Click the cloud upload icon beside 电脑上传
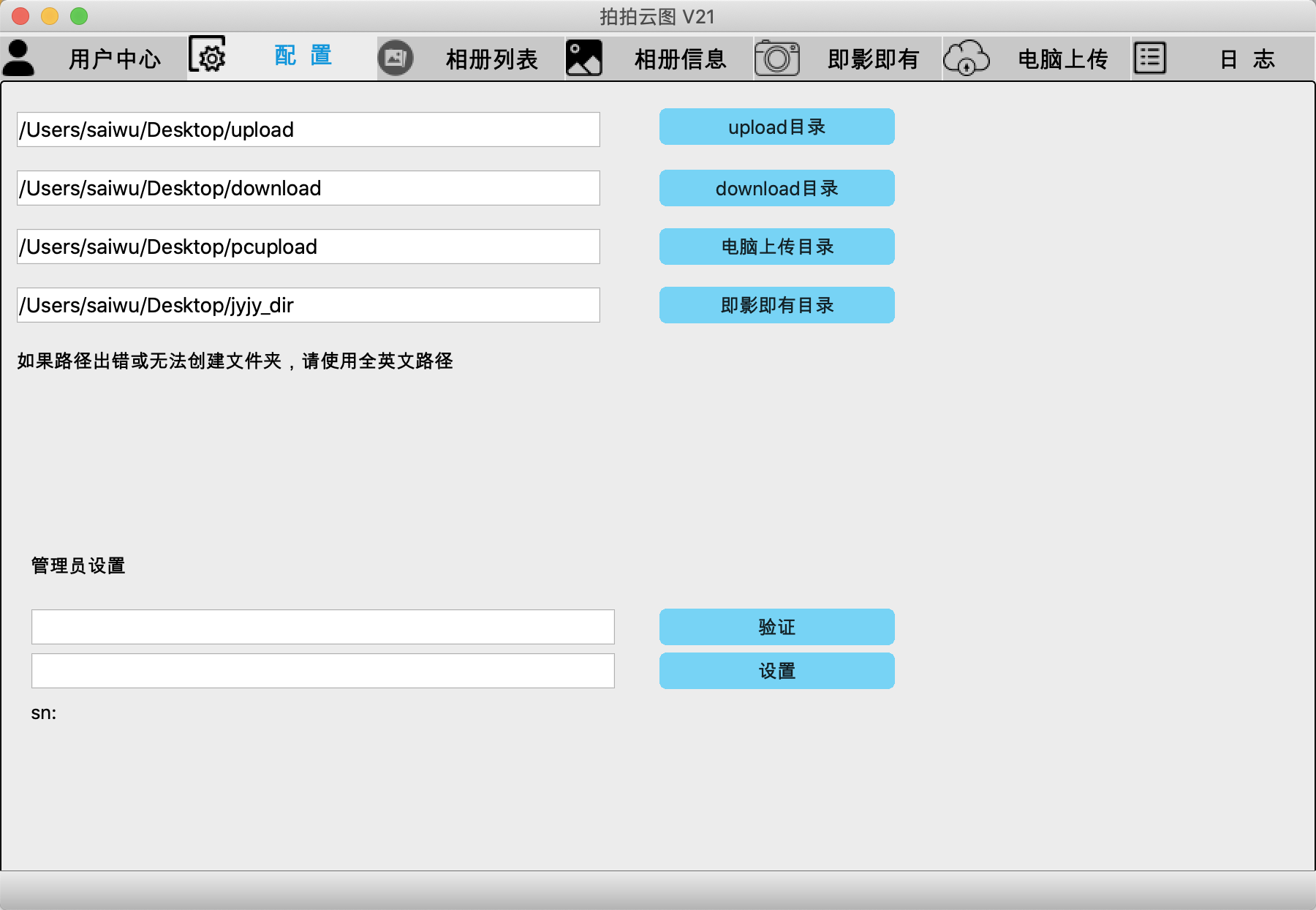This screenshot has height=910, width=1316. [968, 57]
